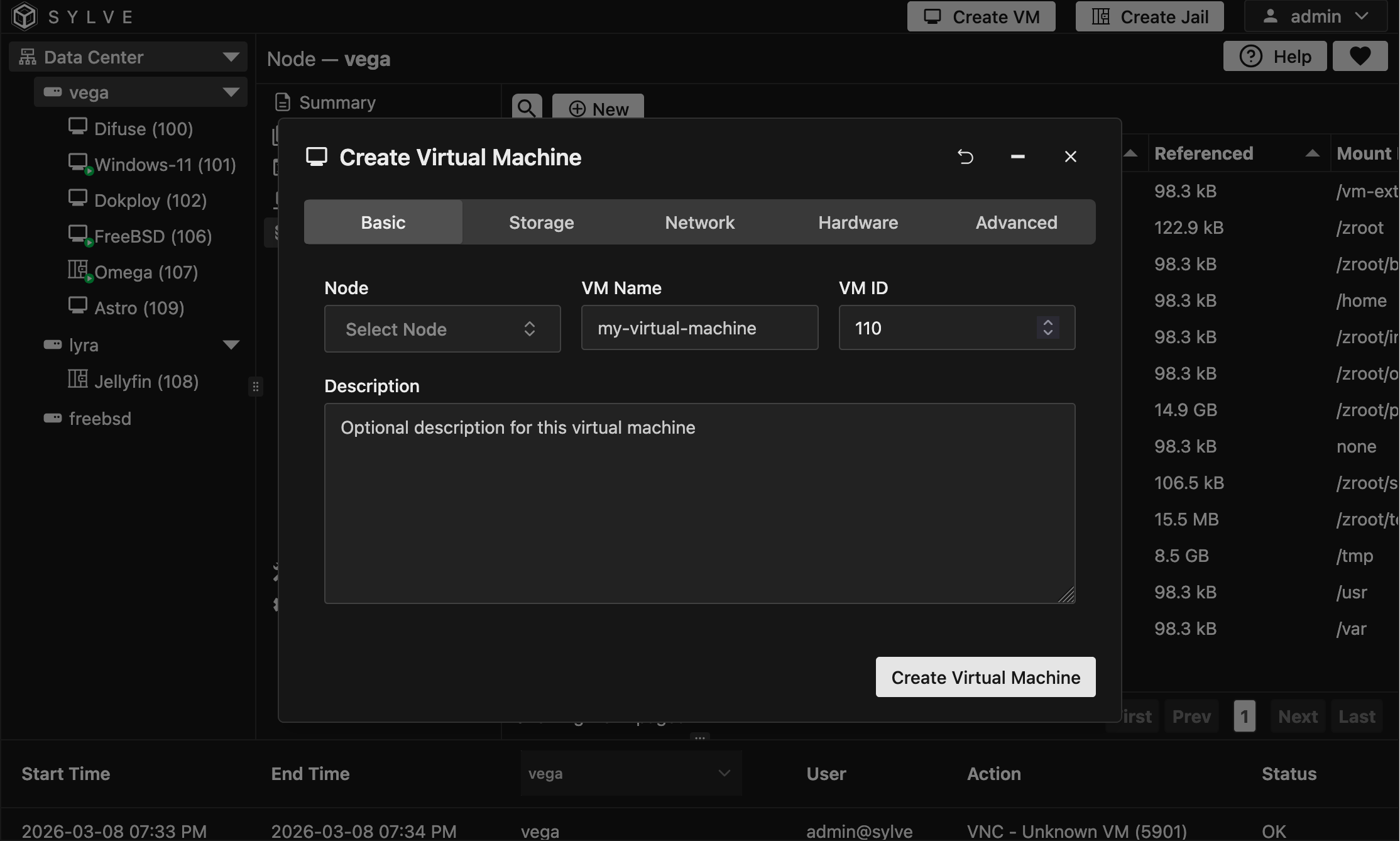Image resolution: width=1400 pixels, height=841 pixels.
Task: Click the Sylve cube logo icon
Action: click(x=24, y=16)
